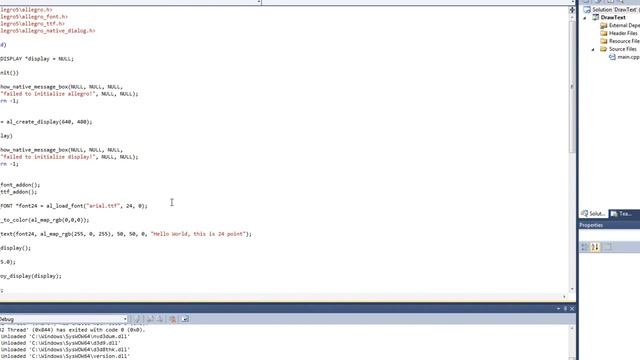Collapse the DrawText project tree arrow

(585, 18)
